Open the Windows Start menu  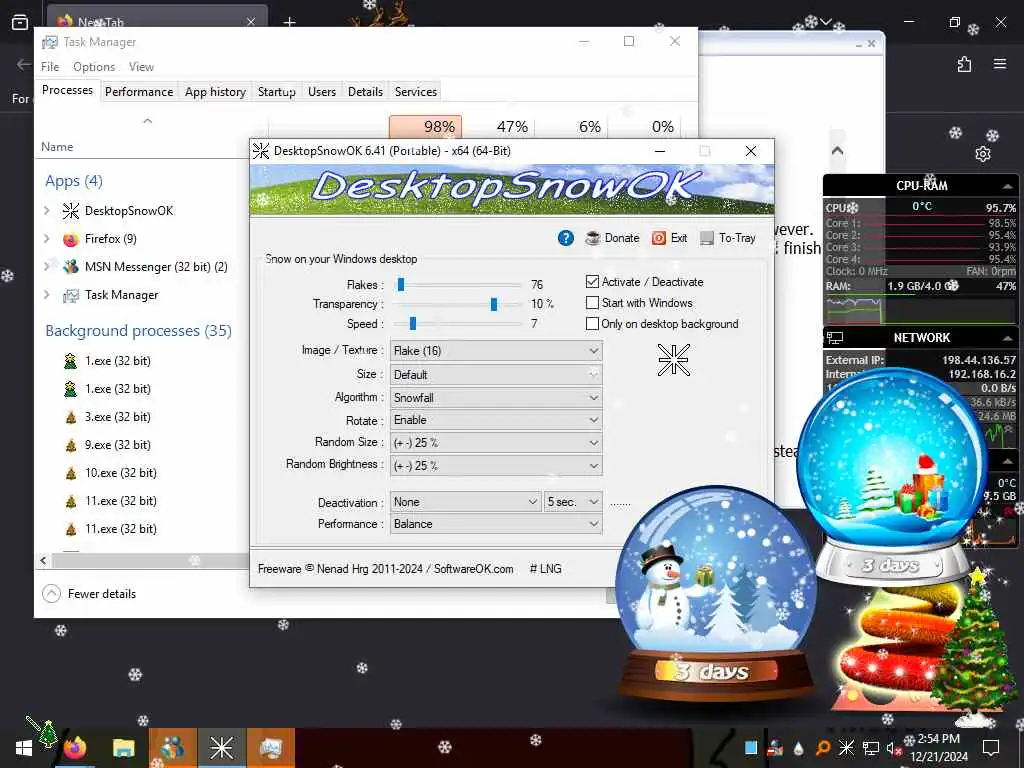click(x=24, y=748)
